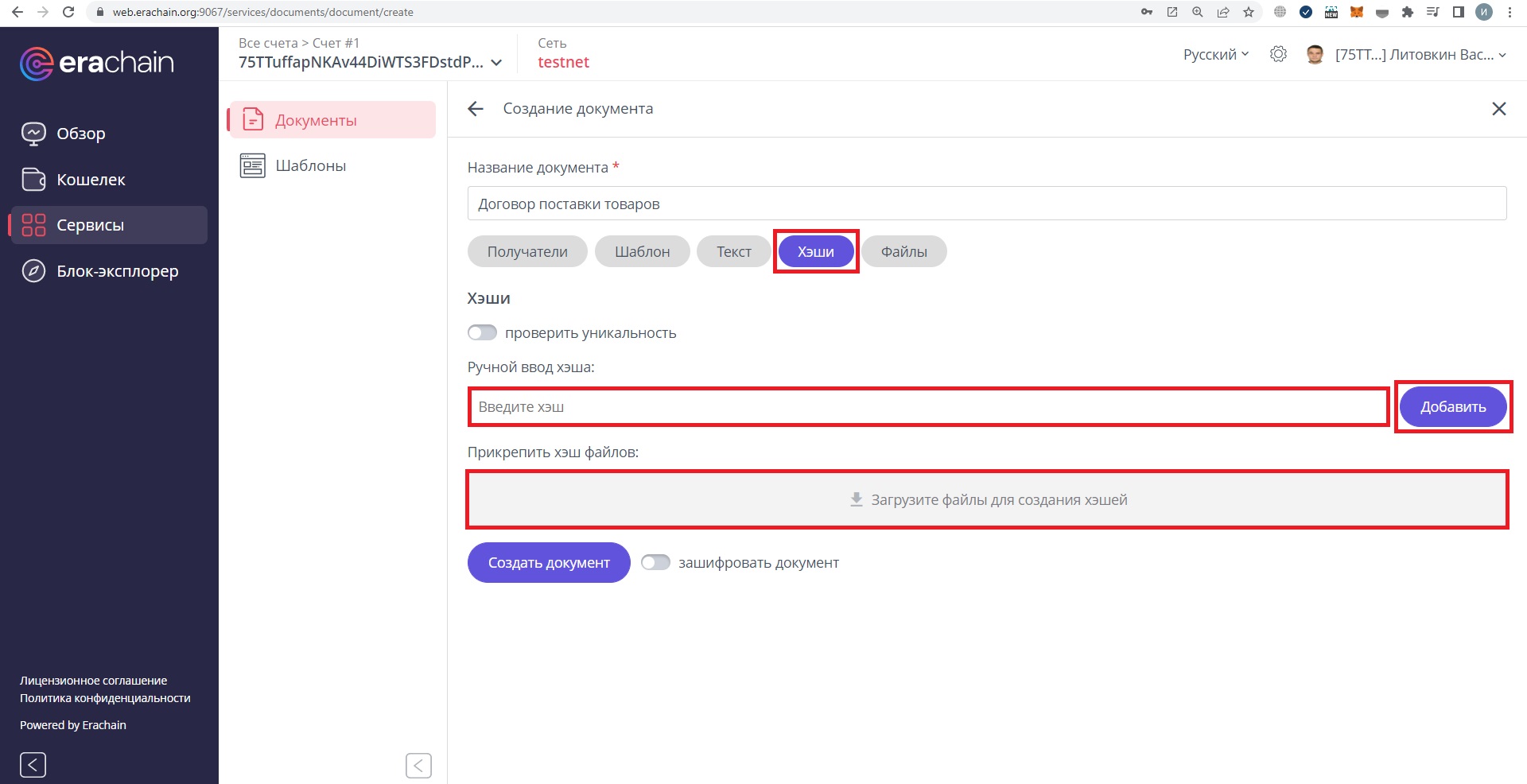
Task: Go back using the arrow icon
Action: point(476,109)
